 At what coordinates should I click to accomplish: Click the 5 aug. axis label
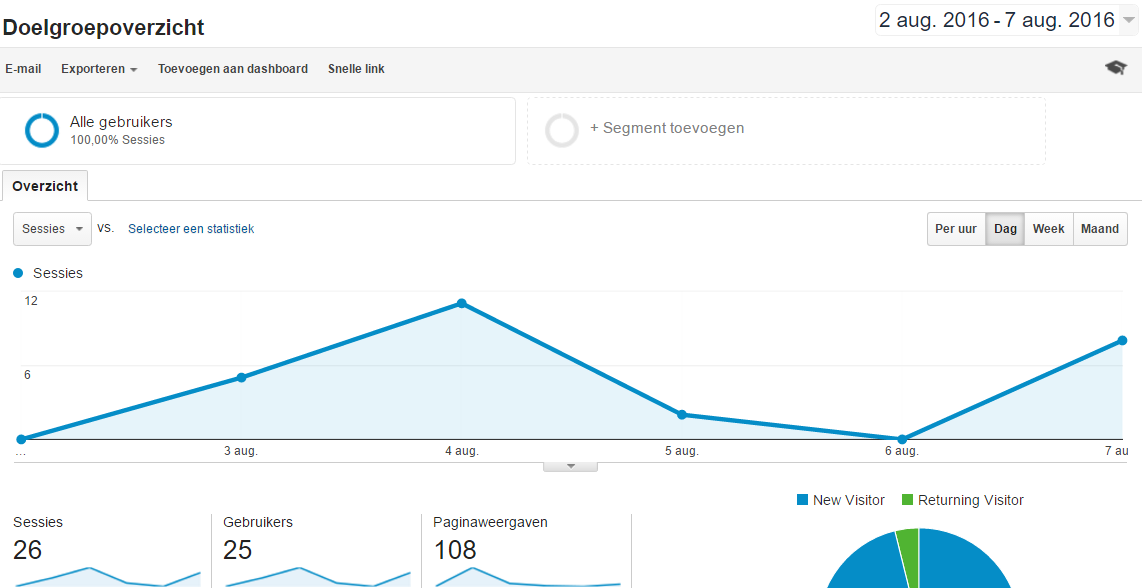682,451
